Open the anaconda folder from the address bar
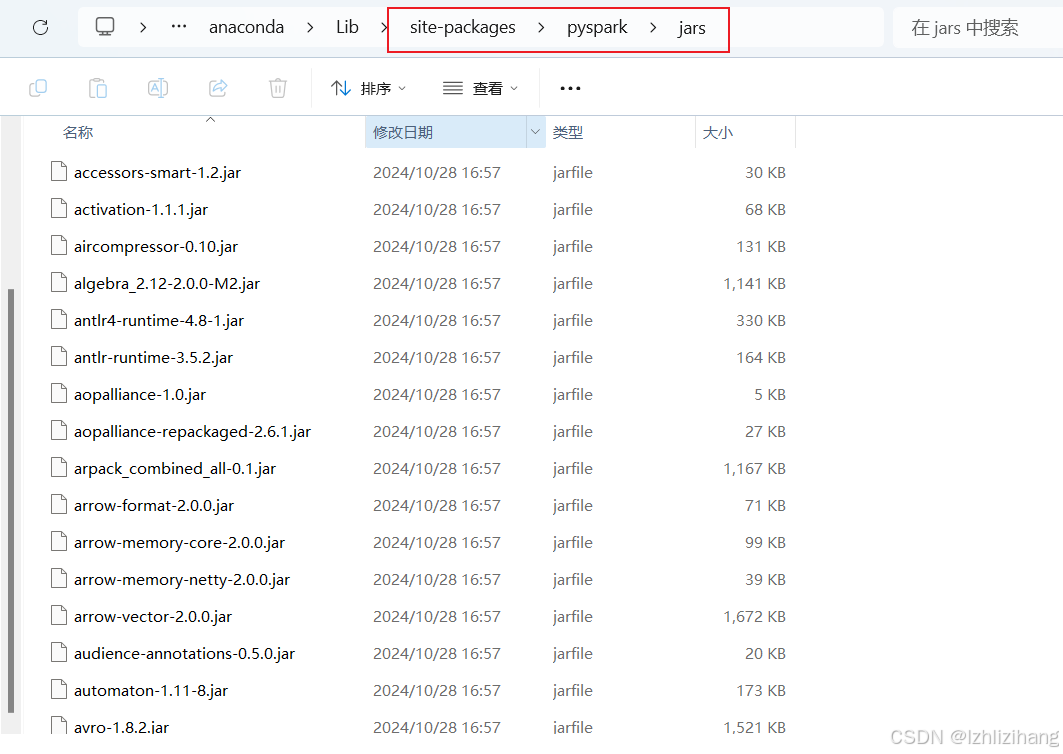The height and width of the screenshot is (754, 1063). tap(246, 27)
